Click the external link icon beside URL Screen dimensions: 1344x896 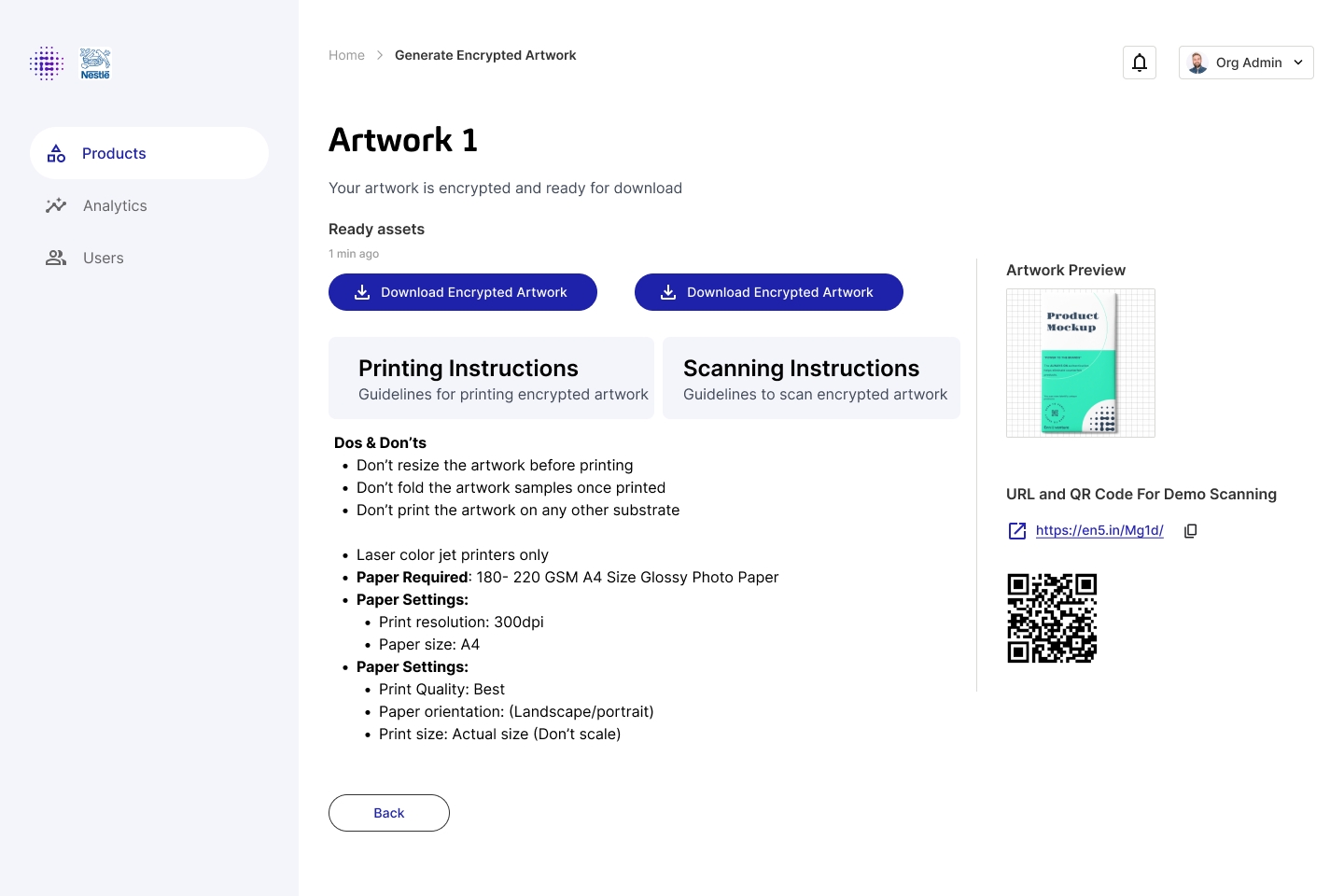pos(1017,531)
